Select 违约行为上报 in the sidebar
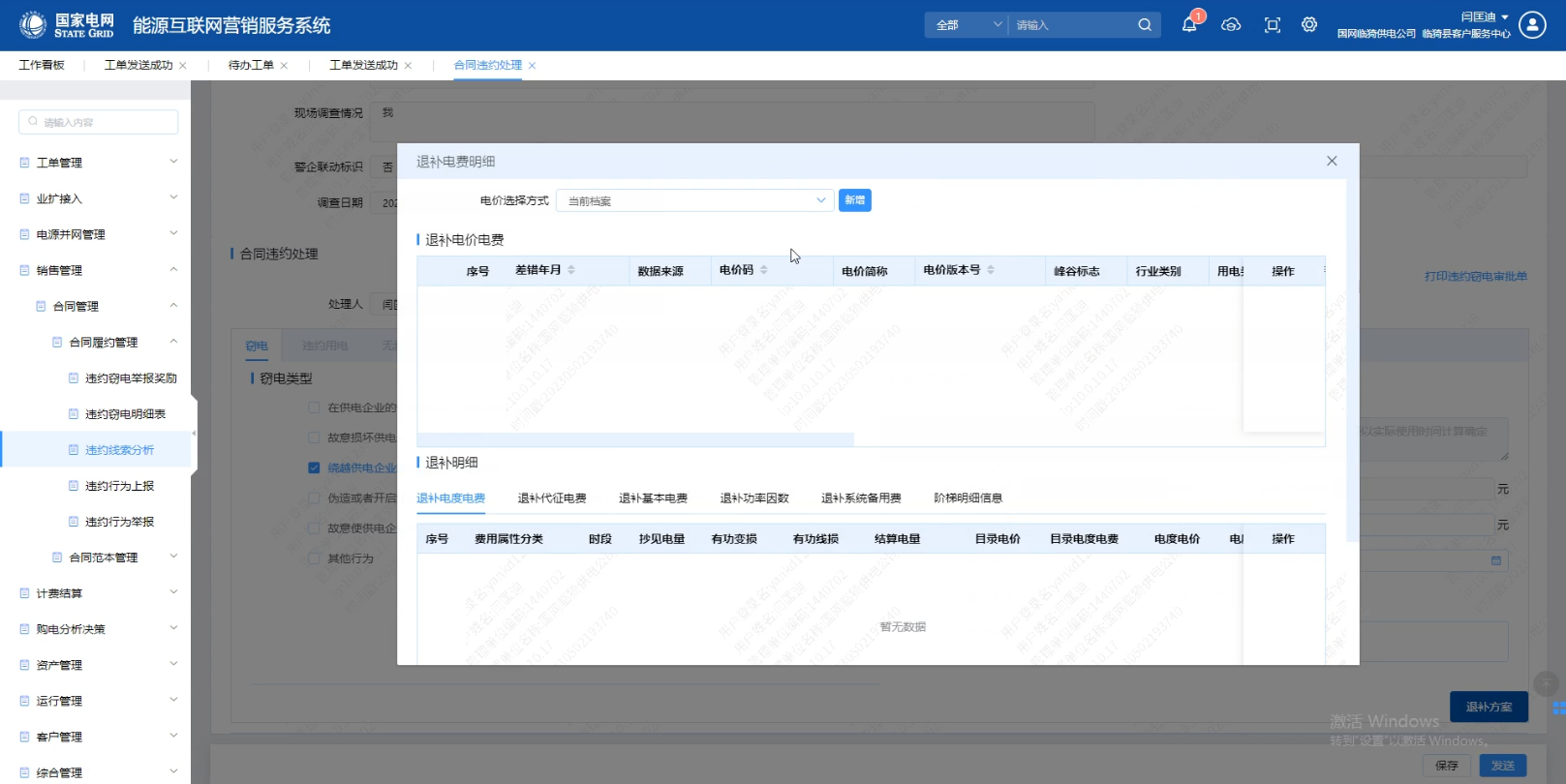 119,486
